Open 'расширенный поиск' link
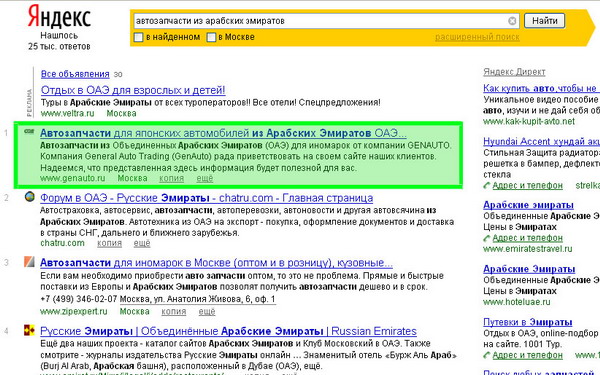600x375 pixels. pyautogui.click(x=477, y=37)
